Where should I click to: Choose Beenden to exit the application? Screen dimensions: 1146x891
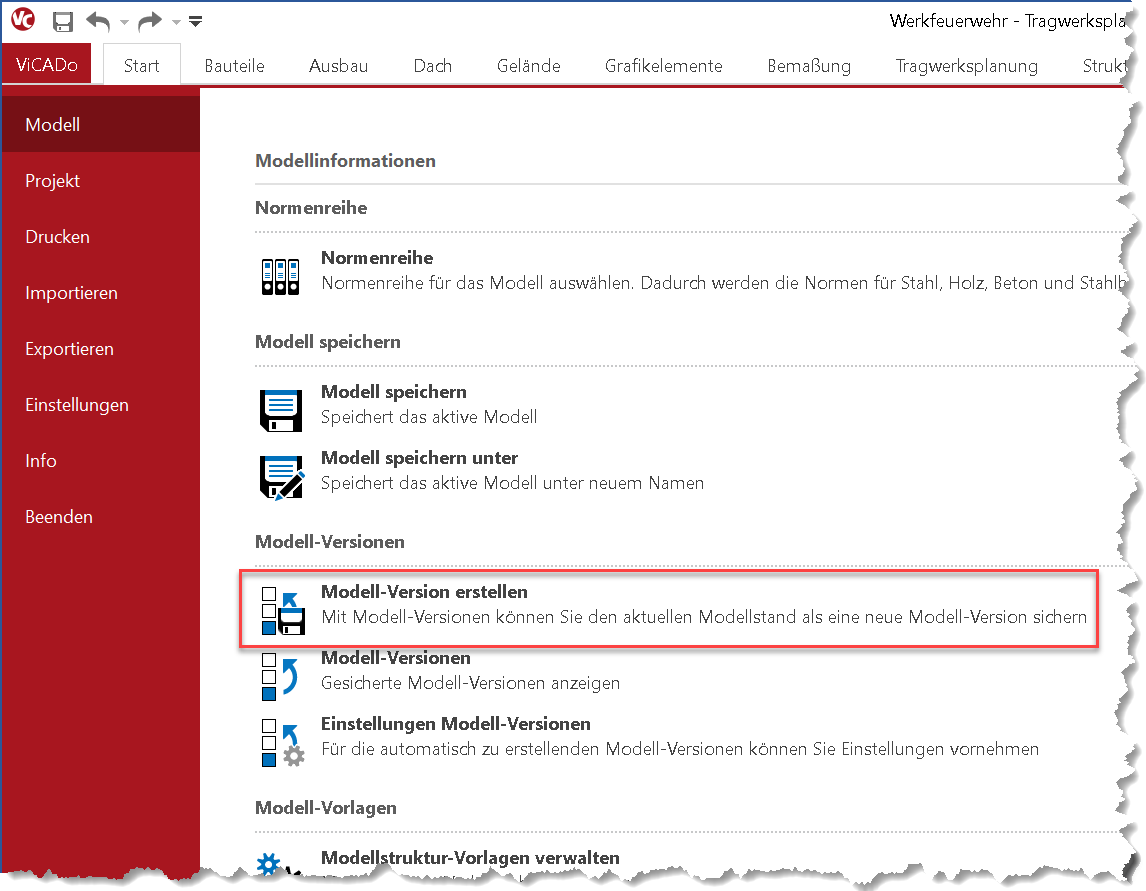point(101,517)
